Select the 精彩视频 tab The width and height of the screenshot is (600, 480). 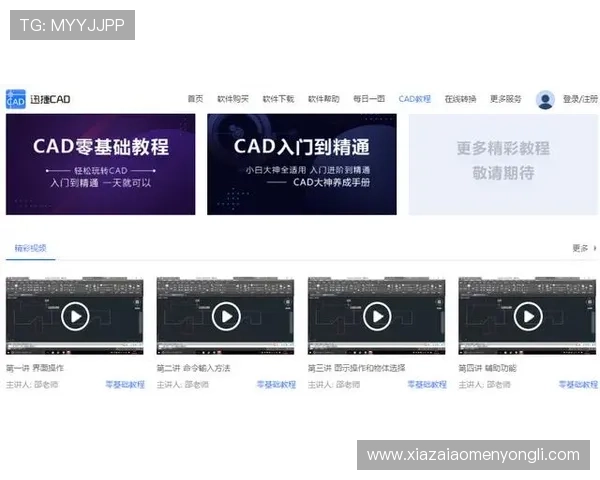click(x=31, y=248)
